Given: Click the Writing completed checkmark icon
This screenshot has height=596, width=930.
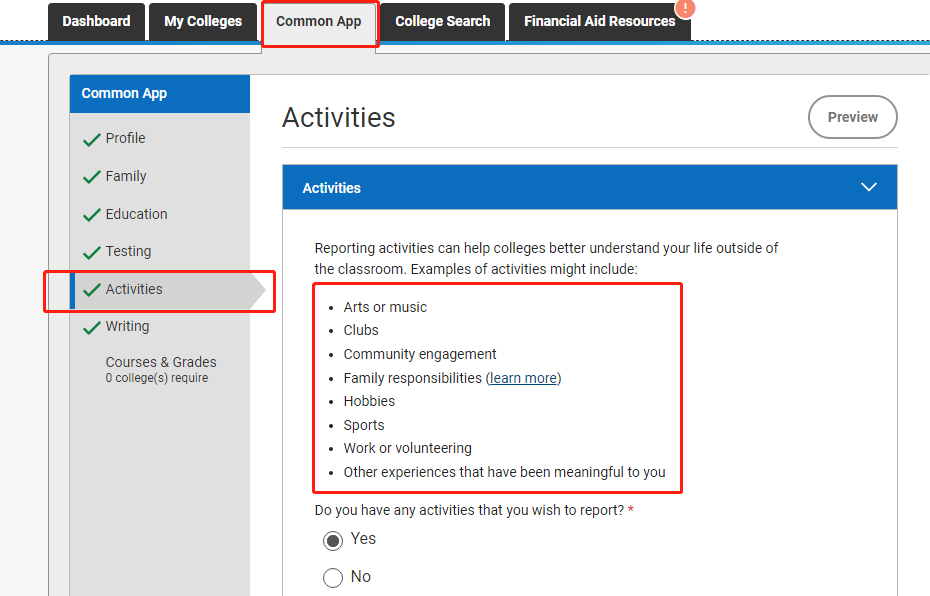Looking at the screenshot, I should (x=91, y=328).
